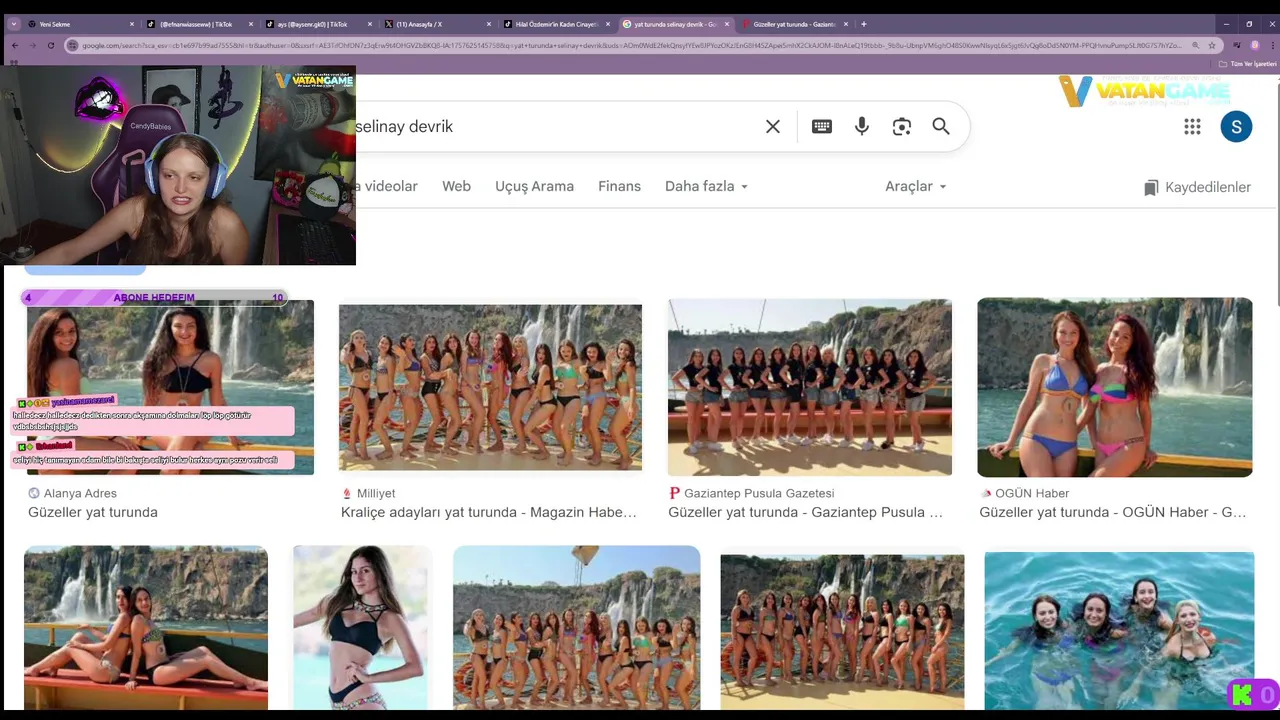Click the bookmark icon beside Kaydedilenler
1280x720 pixels.
pos(1151,187)
